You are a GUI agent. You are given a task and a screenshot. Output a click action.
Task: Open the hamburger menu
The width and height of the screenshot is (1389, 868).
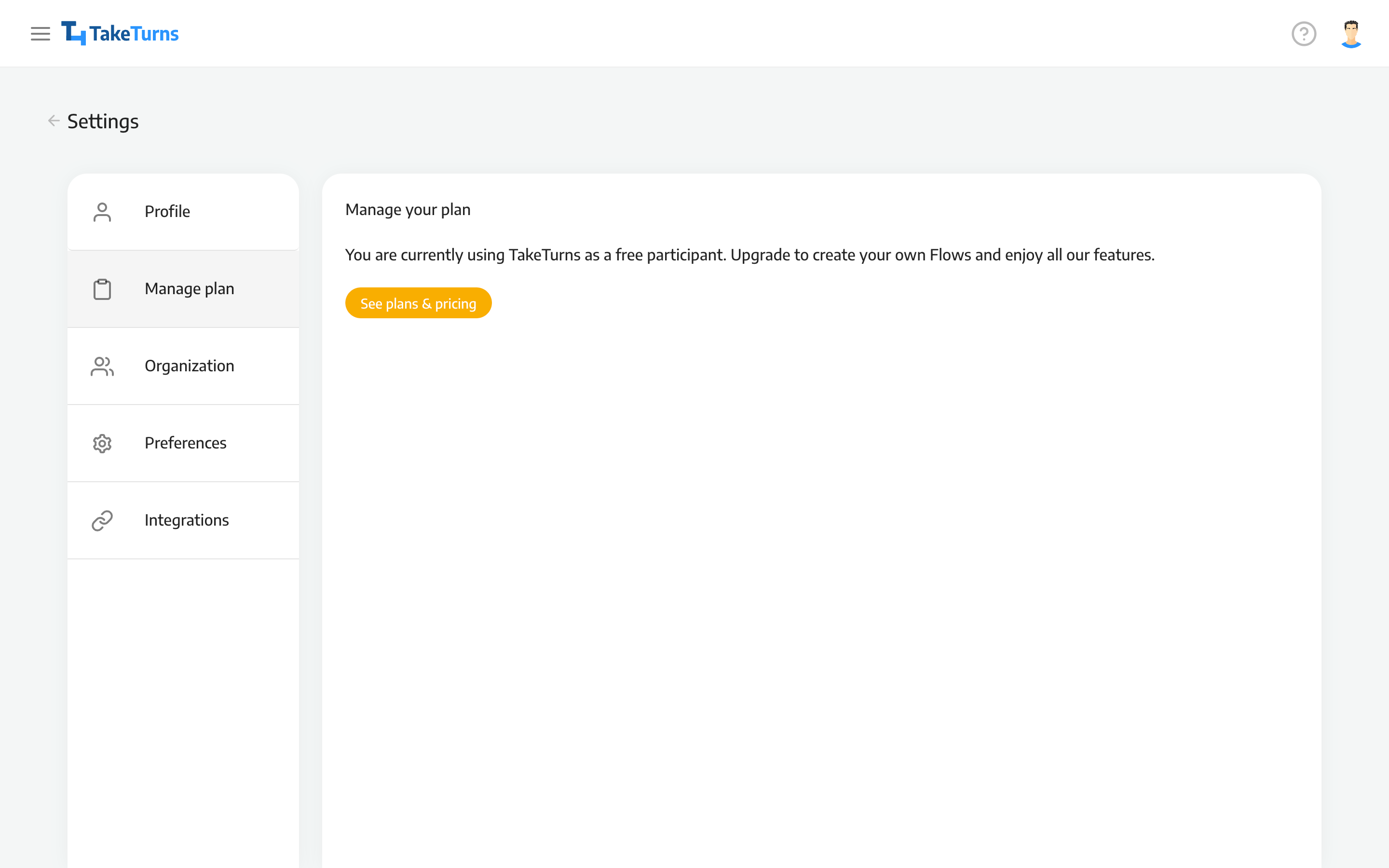(x=40, y=34)
